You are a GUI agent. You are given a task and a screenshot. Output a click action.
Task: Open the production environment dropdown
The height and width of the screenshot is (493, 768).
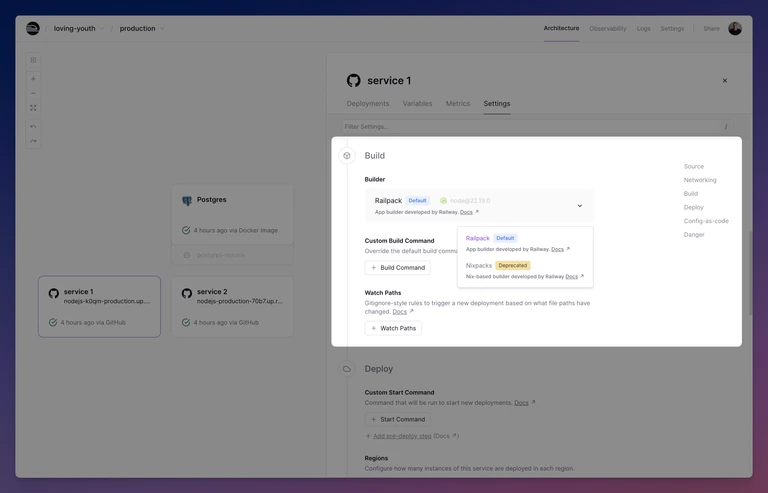click(142, 28)
